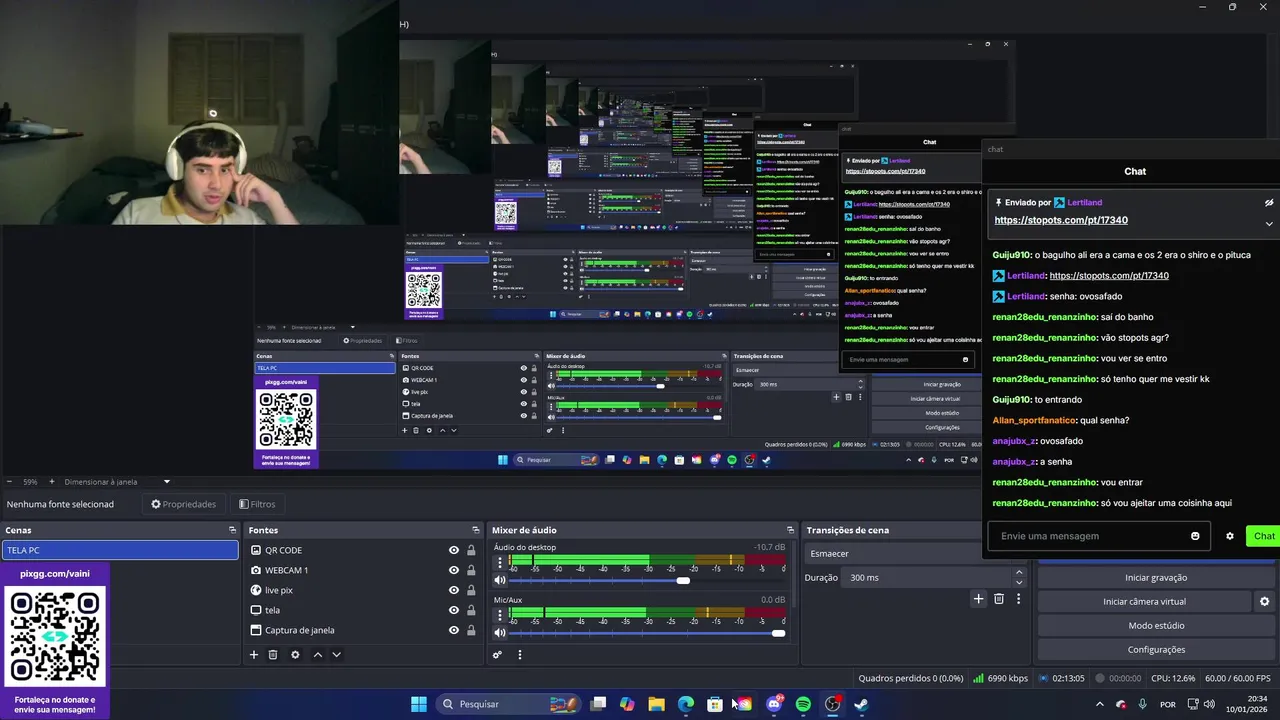1280x720 pixels.
Task: Toggle visibility of live pix source
Action: (454, 590)
